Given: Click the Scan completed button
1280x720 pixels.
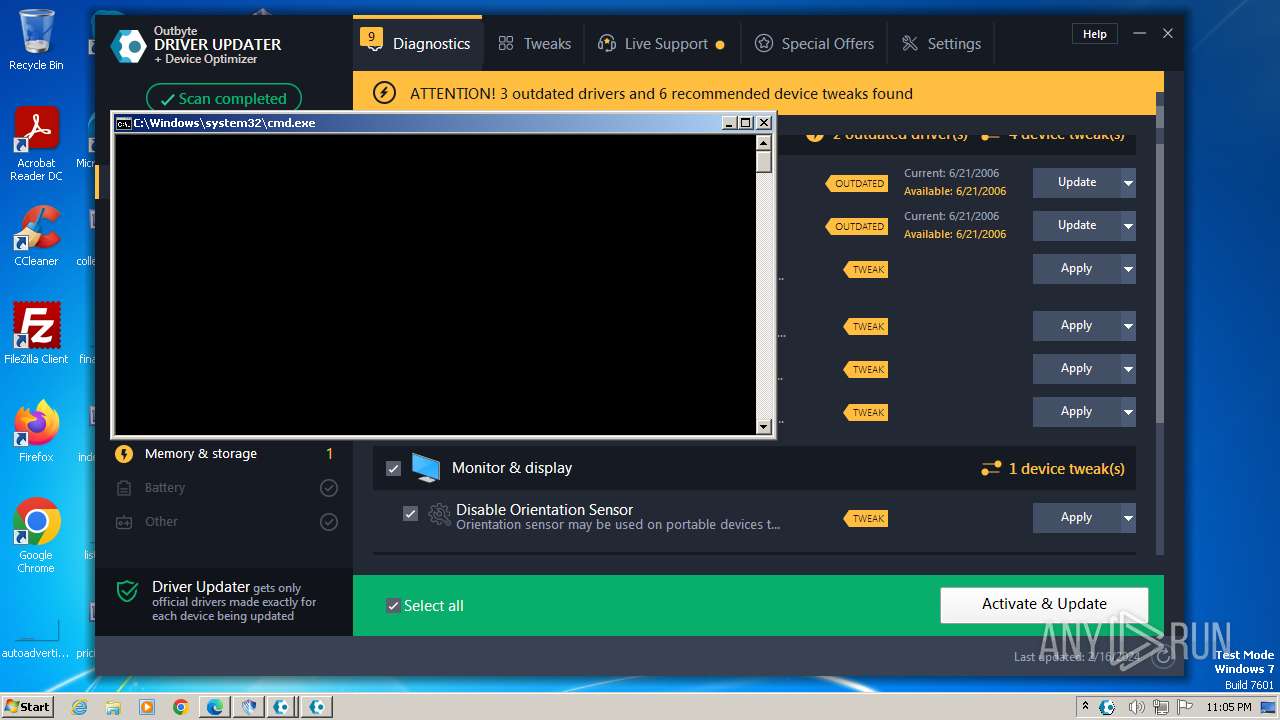Looking at the screenshot, I should click(x=224, y=98).
